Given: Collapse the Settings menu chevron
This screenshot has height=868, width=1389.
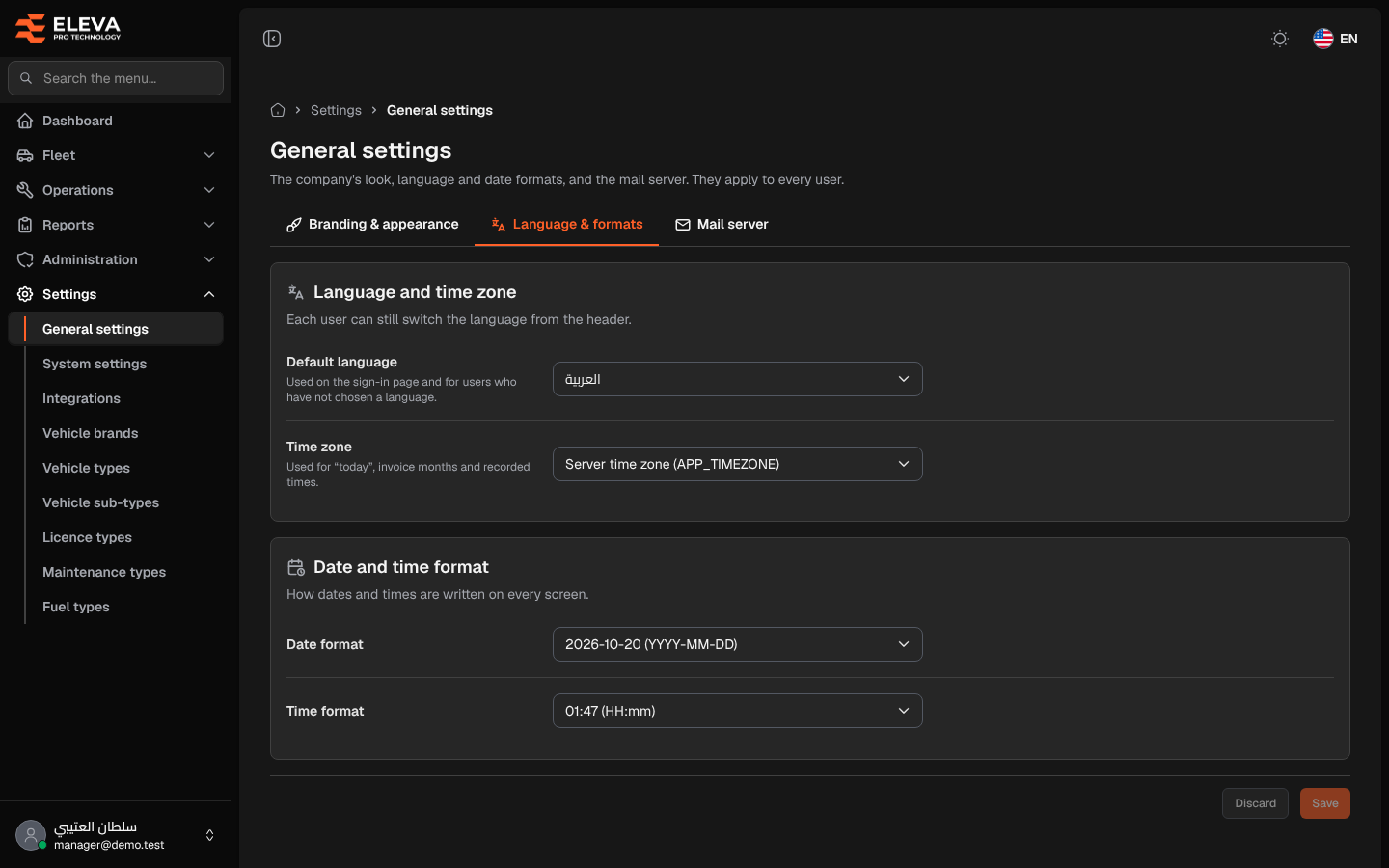Looking at the screenshot, I should click(x=209, y=294).
